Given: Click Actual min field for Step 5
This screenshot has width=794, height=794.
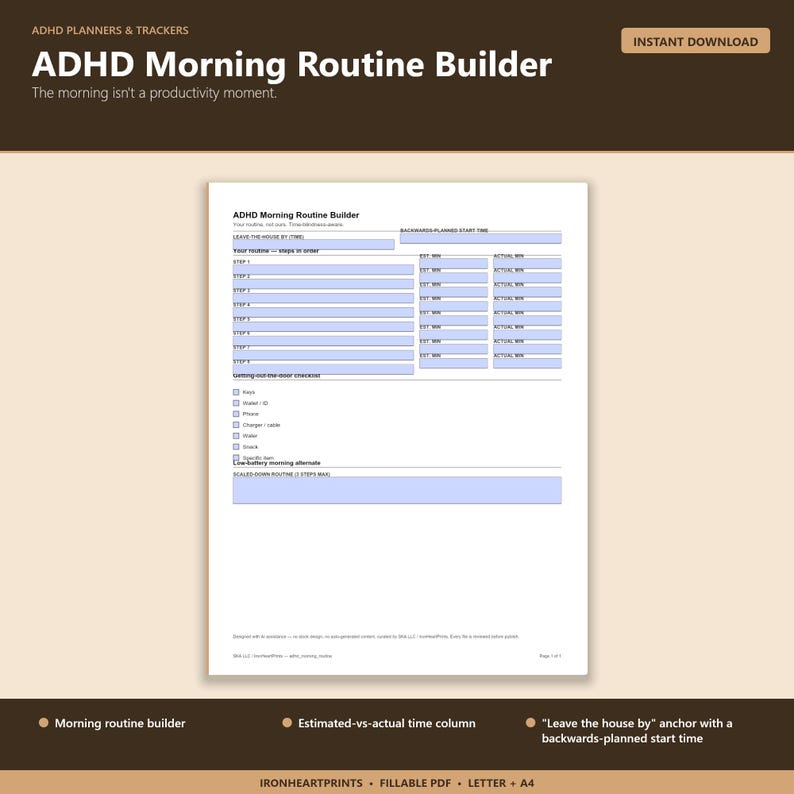Looking at the screenshot, I should [527, 321].
